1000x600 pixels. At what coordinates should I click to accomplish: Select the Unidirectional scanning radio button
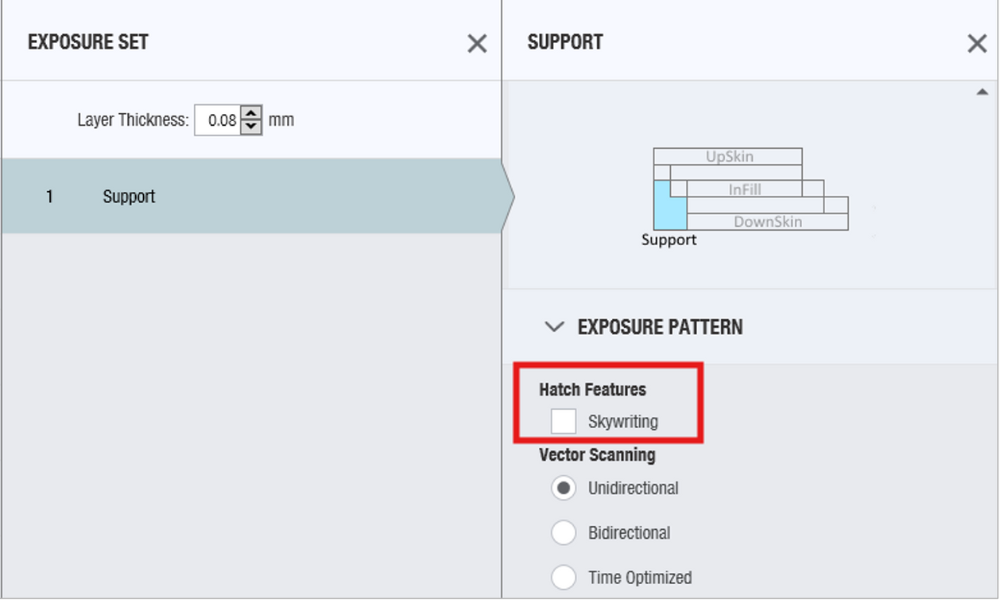pyautogui.click(x=563, y=488)
